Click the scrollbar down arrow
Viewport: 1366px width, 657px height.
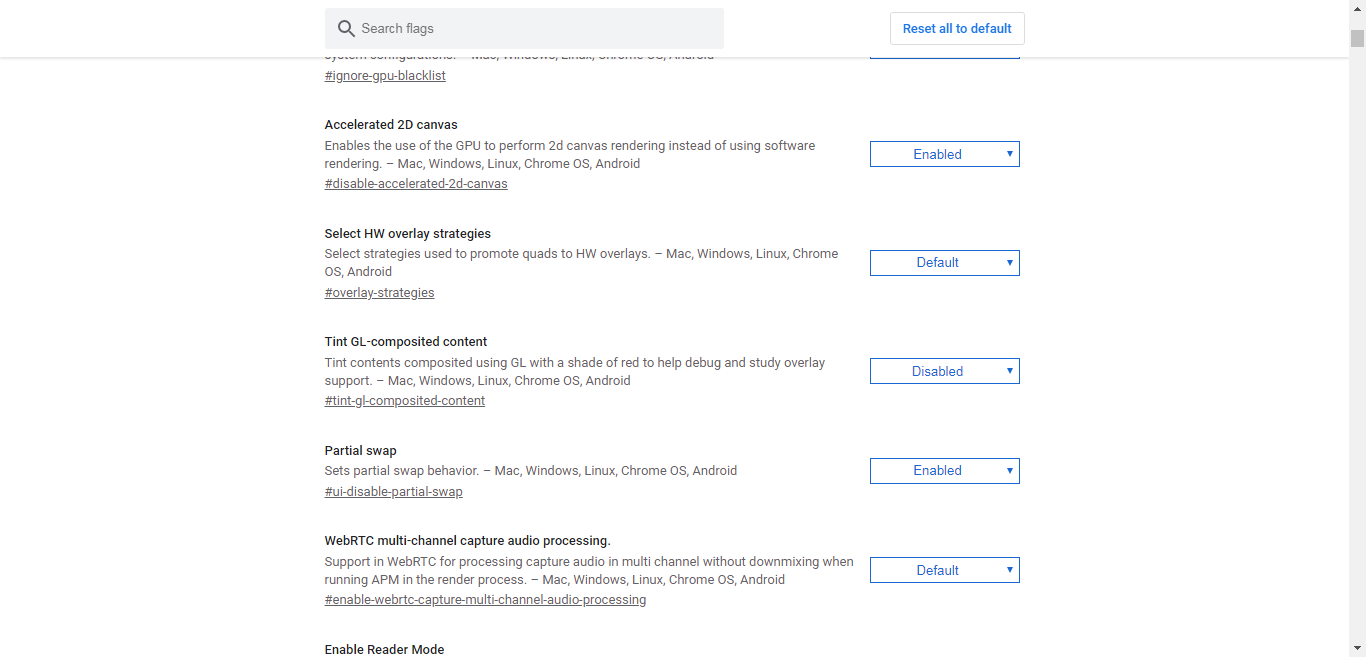coord(1357,648)
